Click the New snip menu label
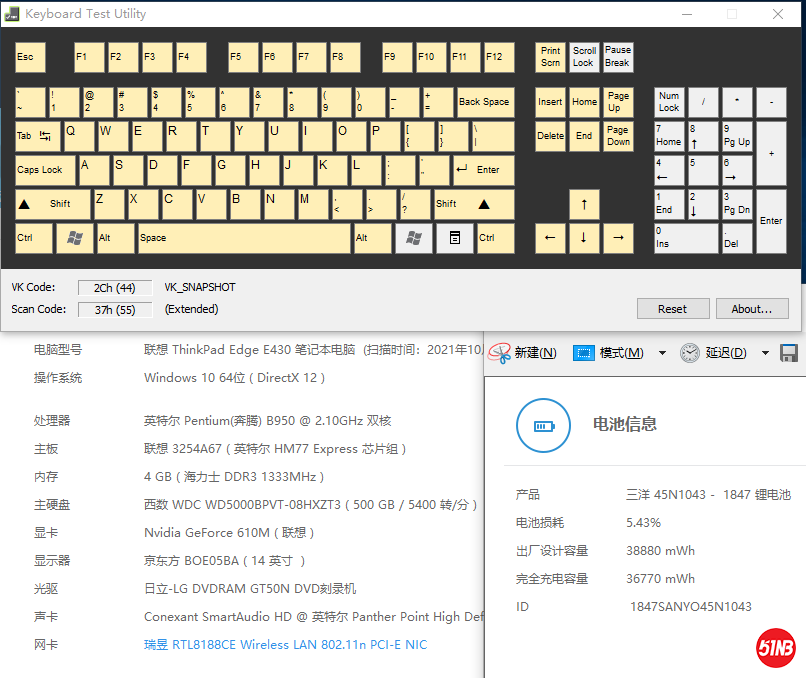Screen dimensions: 806x678 (536, 353)
